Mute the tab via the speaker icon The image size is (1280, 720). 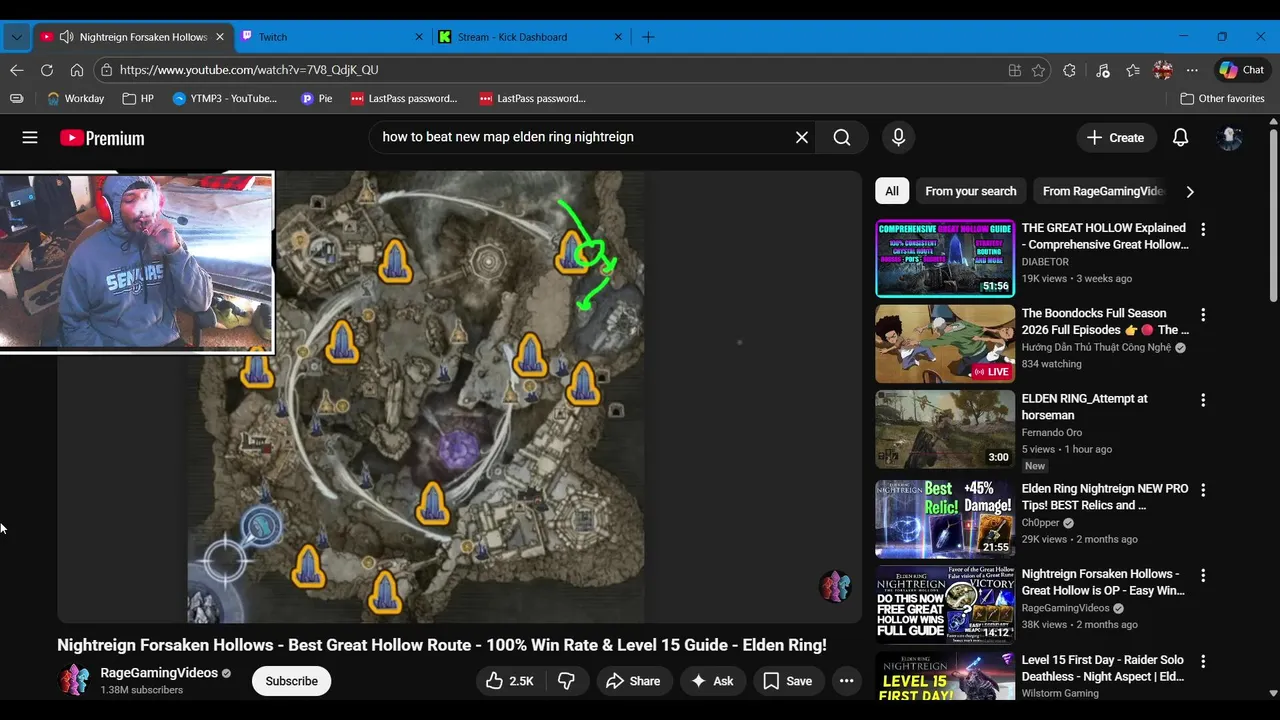coord(67,37)
